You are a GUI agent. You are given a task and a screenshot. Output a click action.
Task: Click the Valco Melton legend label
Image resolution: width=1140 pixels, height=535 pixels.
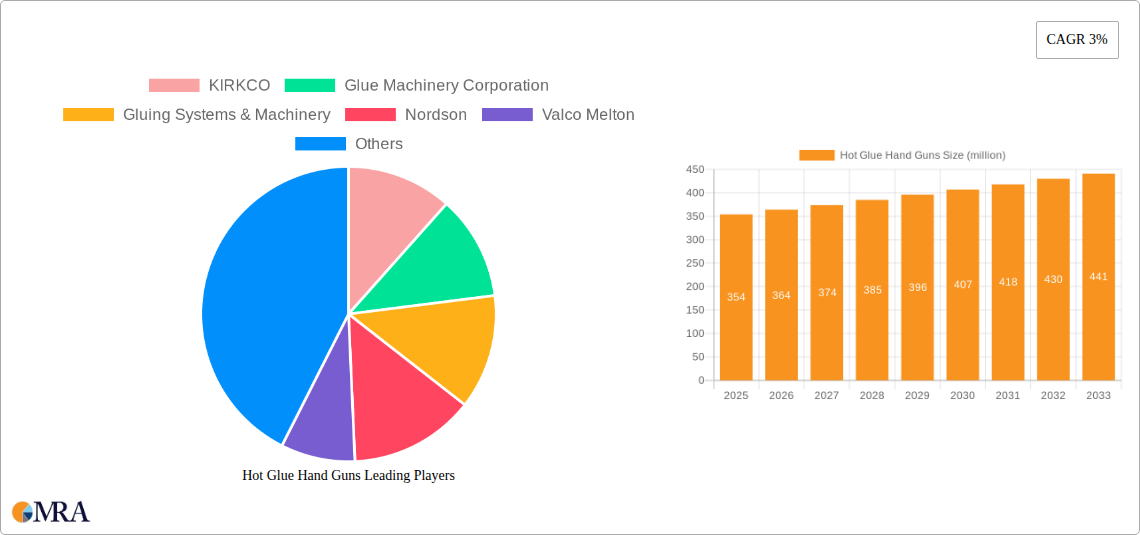(588, 114)
